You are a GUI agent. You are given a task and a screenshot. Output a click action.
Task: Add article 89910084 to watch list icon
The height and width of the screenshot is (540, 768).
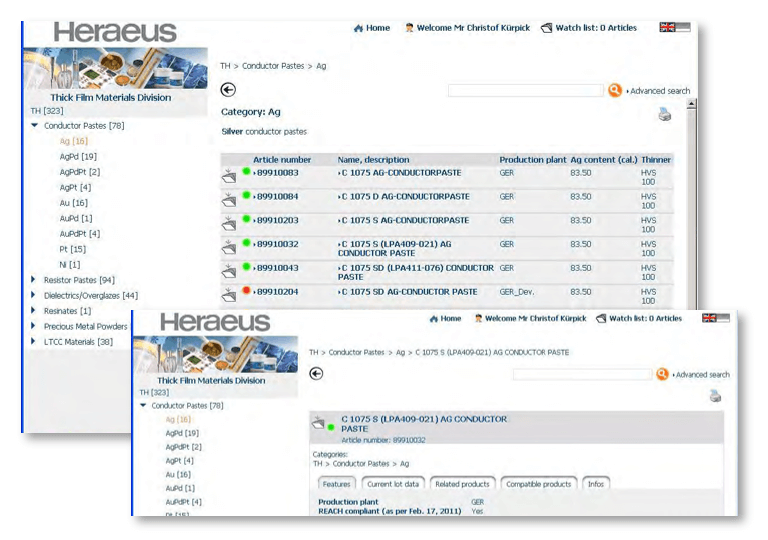(229, 199)
